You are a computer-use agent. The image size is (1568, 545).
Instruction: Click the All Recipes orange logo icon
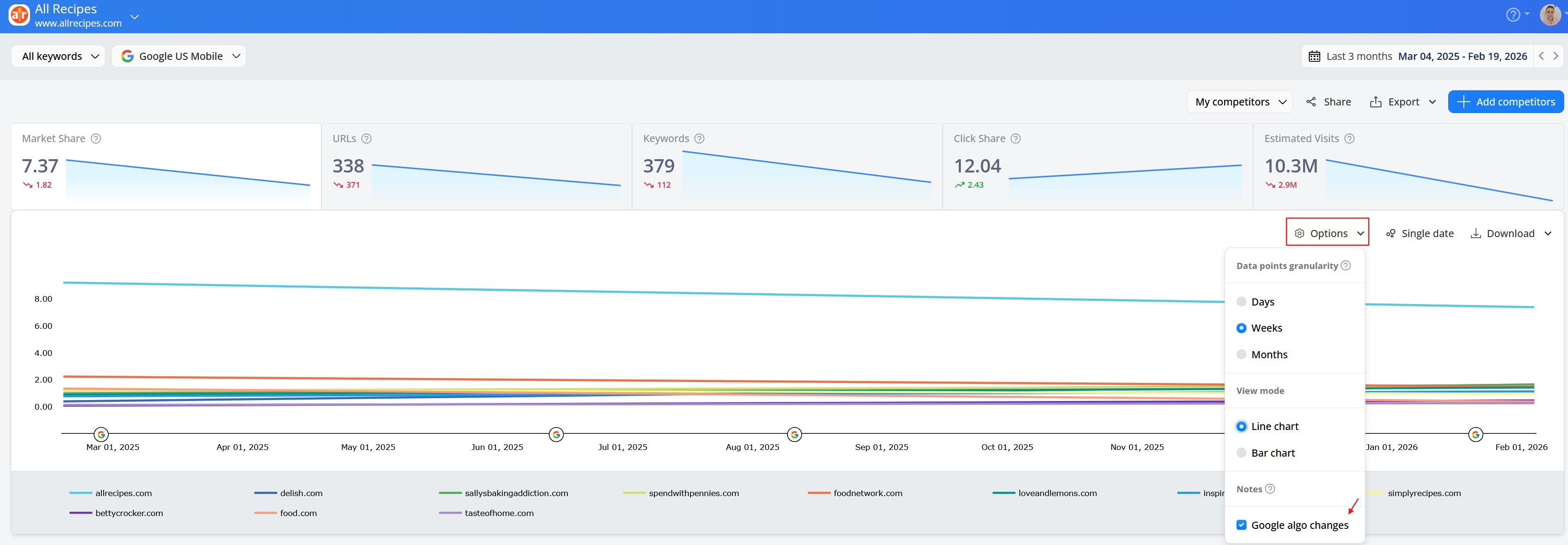(19, 15)
